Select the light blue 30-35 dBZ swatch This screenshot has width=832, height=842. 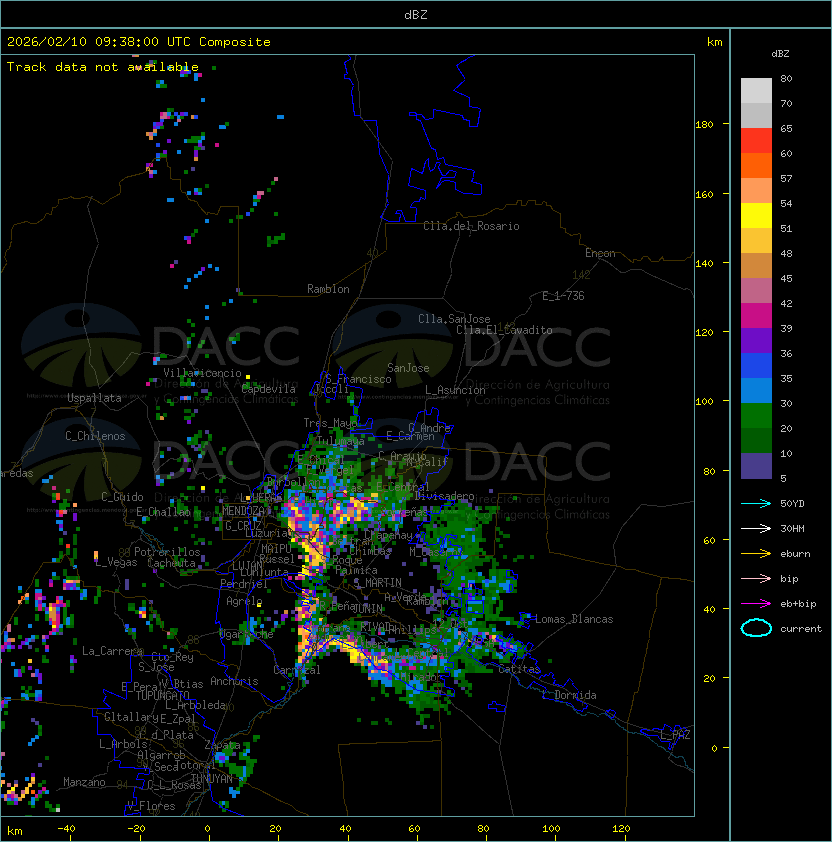756,391
